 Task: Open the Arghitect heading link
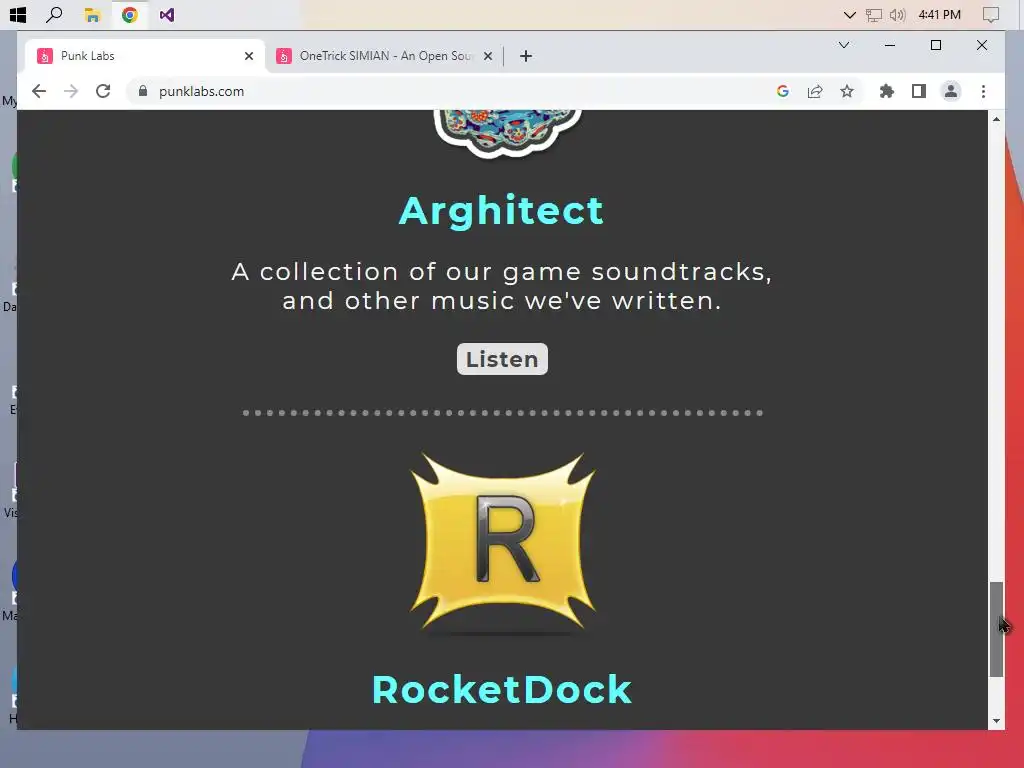pyautogui.click(x=502, y=211)
